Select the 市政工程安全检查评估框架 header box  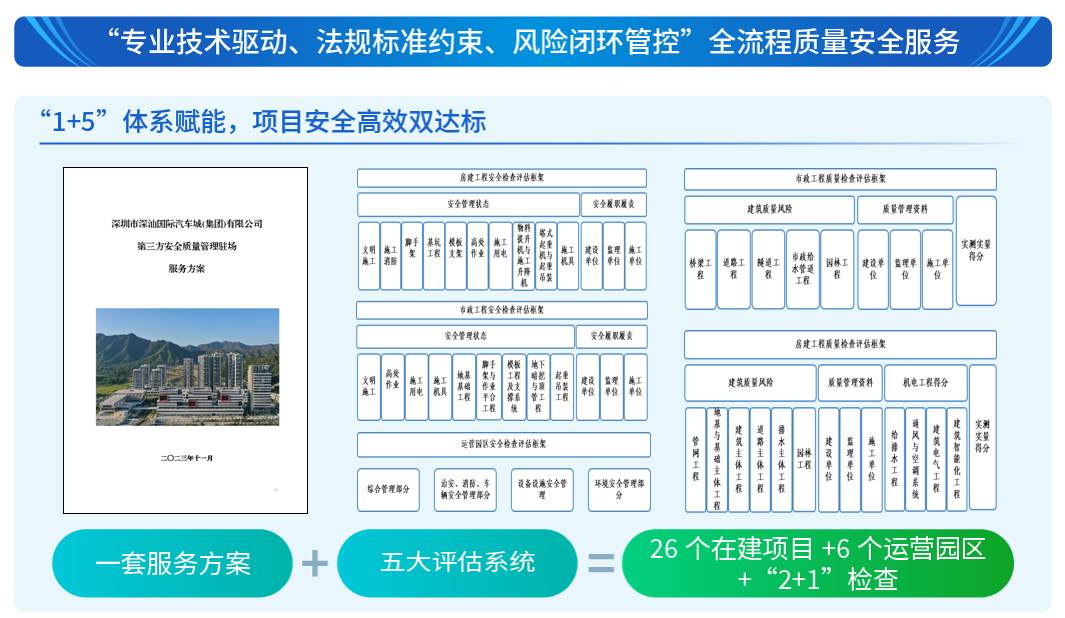click(502, 310)
